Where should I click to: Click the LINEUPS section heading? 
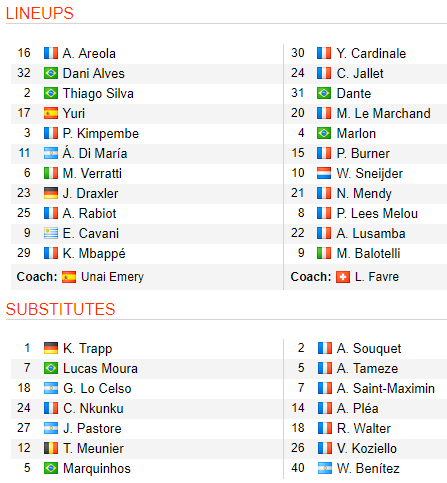(40, 13)
